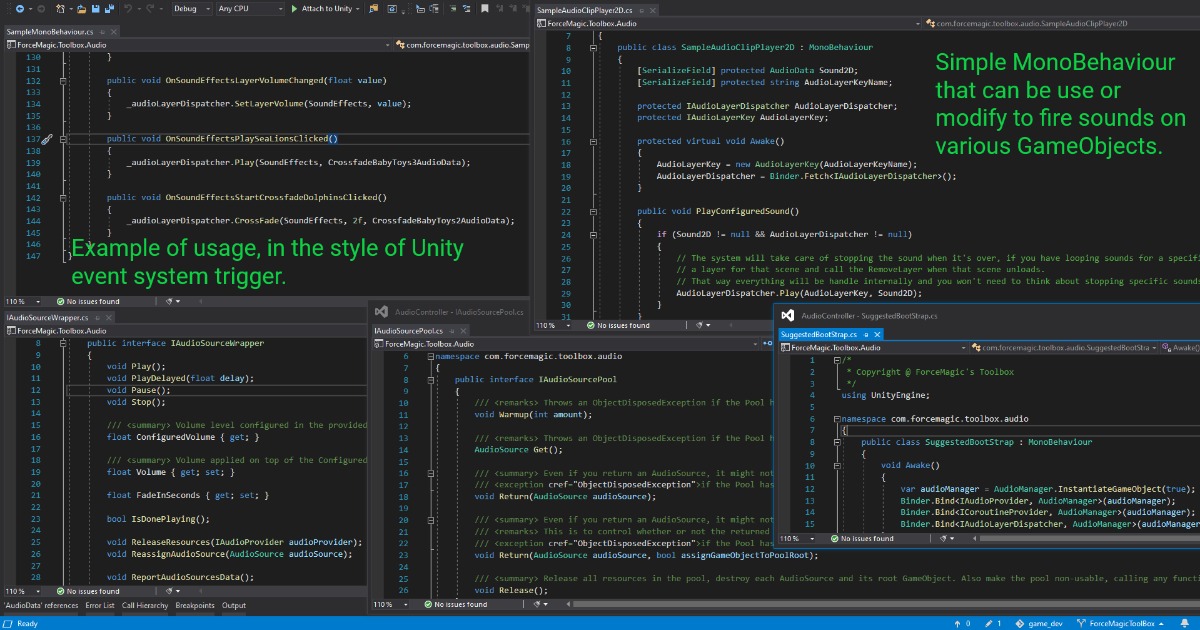This screenshot has width=1200, height=630.
Task: Open the notifications bell in the status bar
Action: click(1187, 623)
